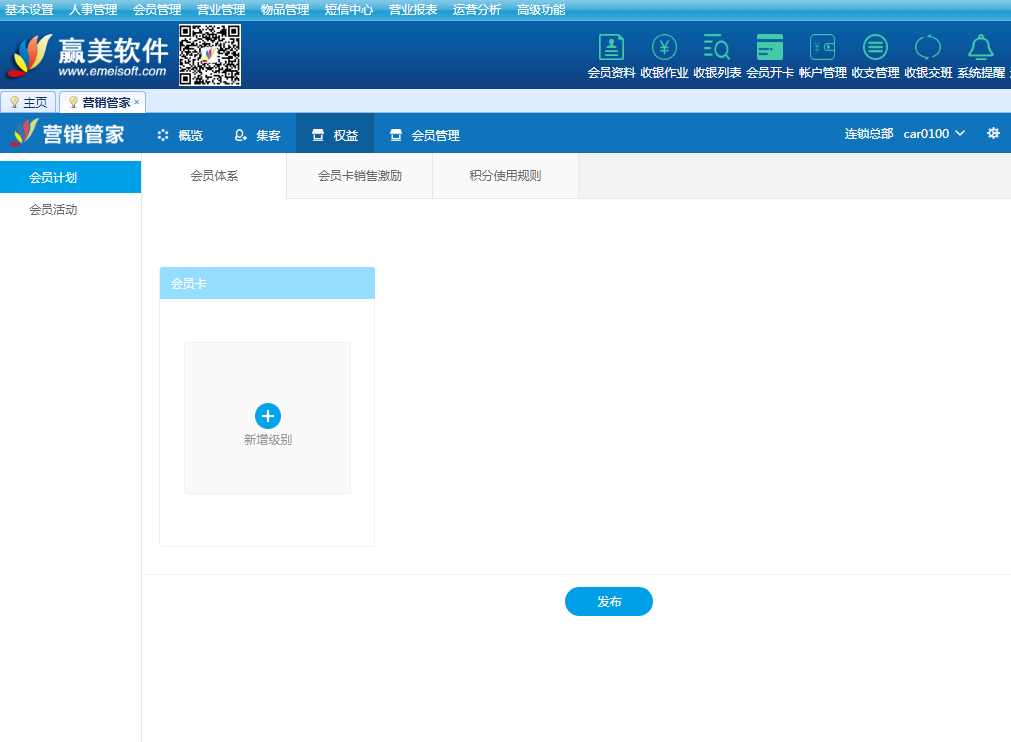Click the 发布 publish button

608,602
